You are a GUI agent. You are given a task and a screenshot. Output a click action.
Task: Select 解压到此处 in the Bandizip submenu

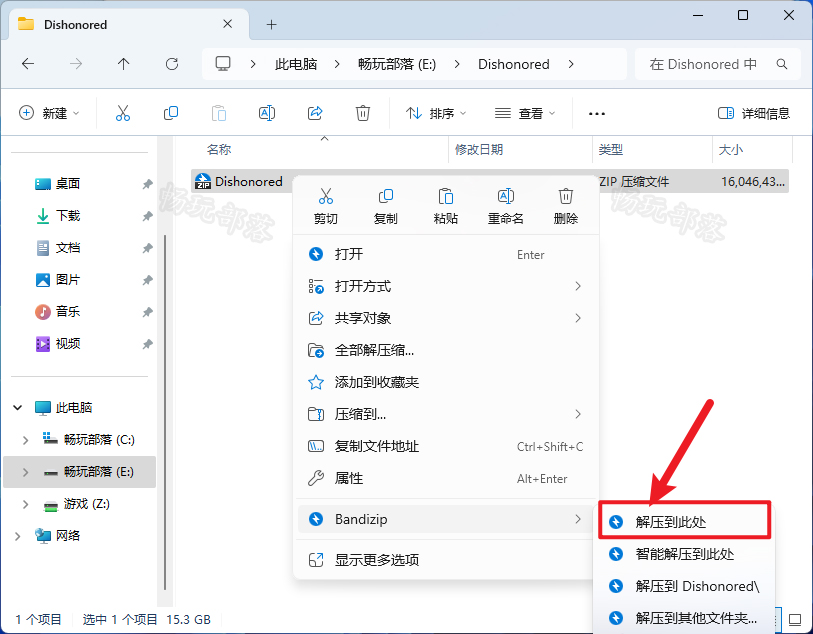click(684, 522)
